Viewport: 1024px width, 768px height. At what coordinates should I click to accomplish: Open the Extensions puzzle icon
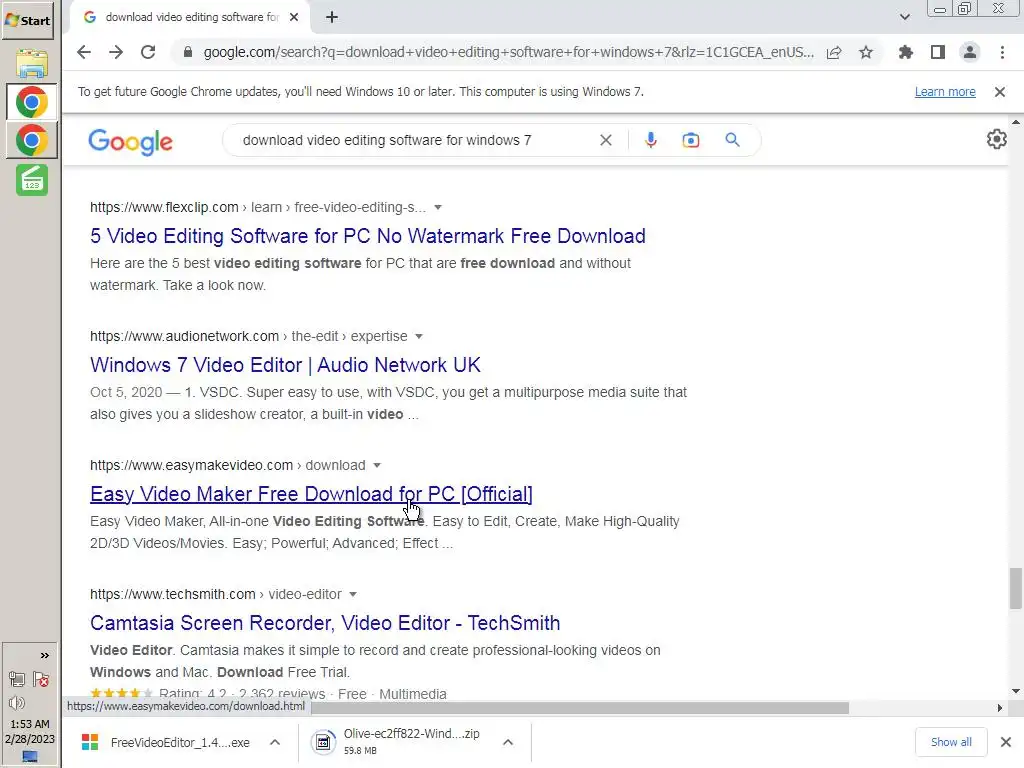point(906,52)
